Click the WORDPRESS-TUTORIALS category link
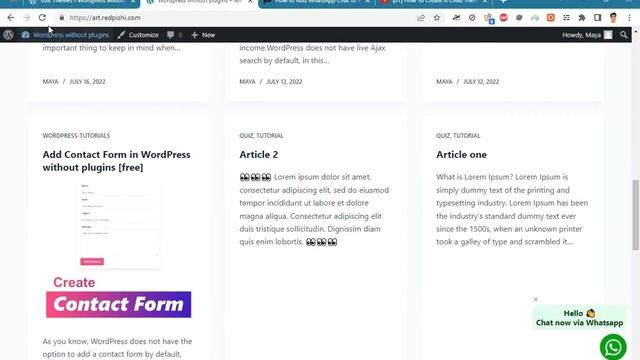This screenshot has height=360, width=640. pos(76,136)
